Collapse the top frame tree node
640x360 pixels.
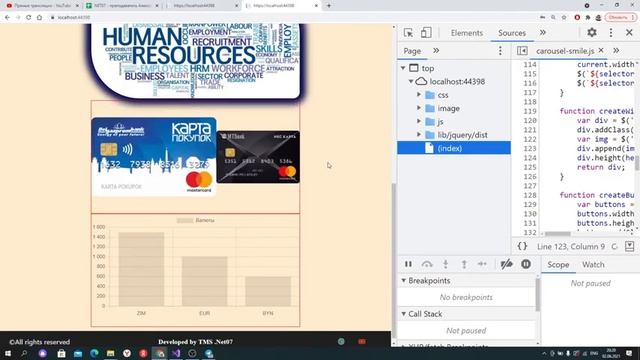[403, 68]
